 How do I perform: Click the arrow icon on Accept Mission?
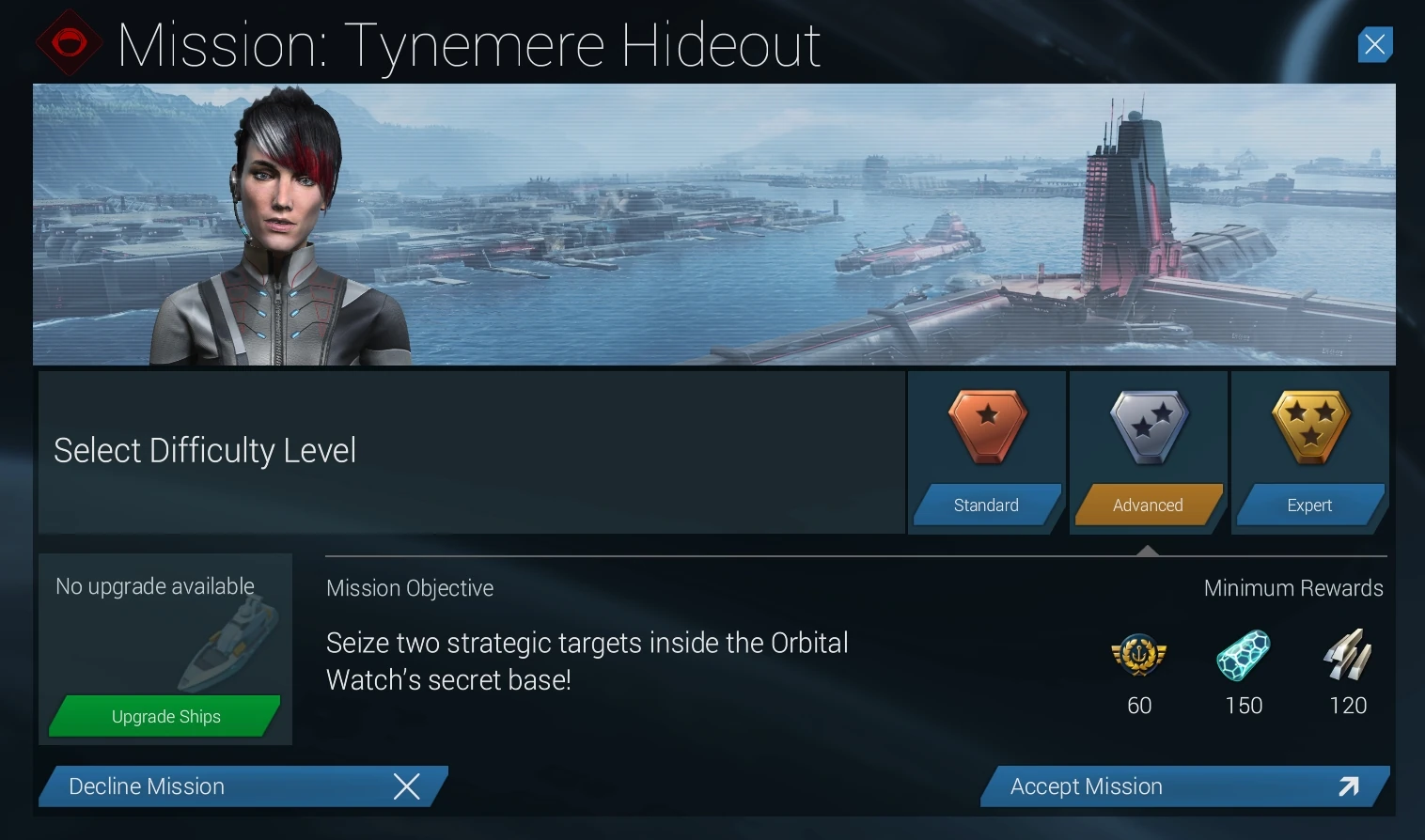click(1349, 786)
